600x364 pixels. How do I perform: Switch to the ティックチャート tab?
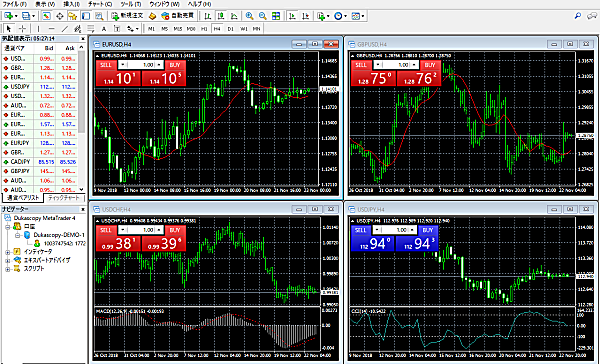tap(64, 198)
